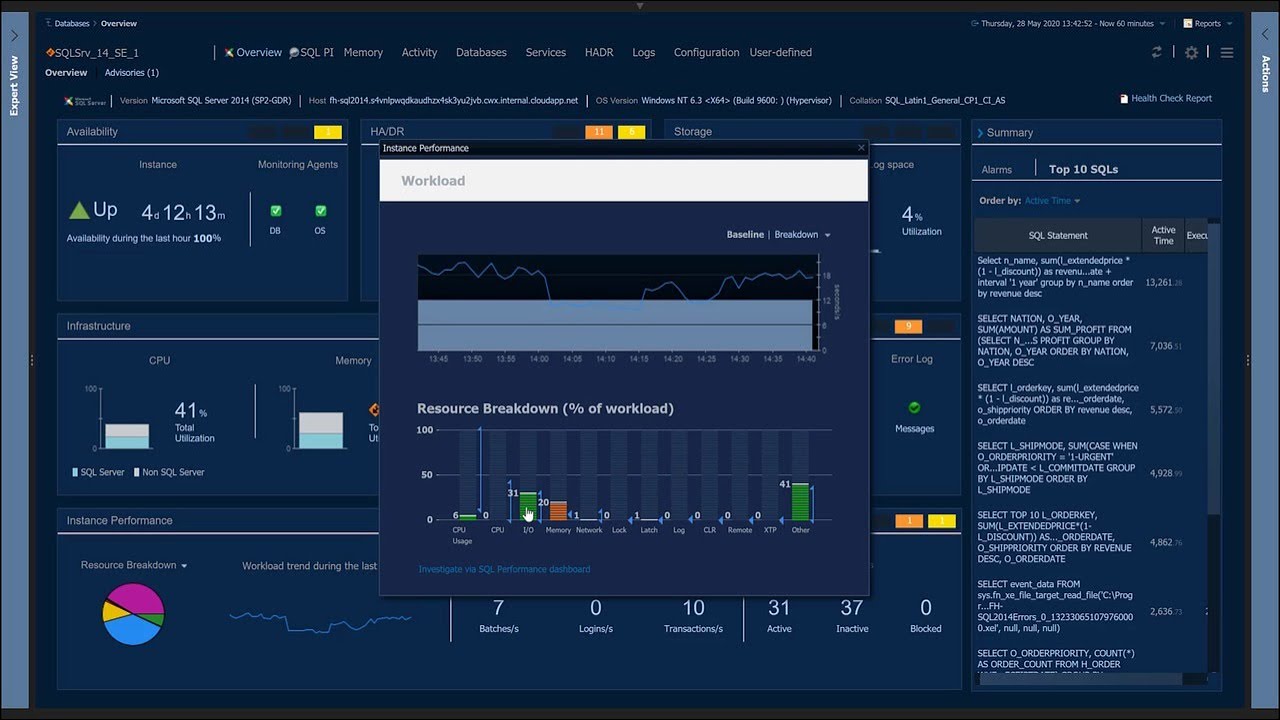Open the Reports dropdown
This screenshot has width=1280, height=720.
[x=1207, y=23]
